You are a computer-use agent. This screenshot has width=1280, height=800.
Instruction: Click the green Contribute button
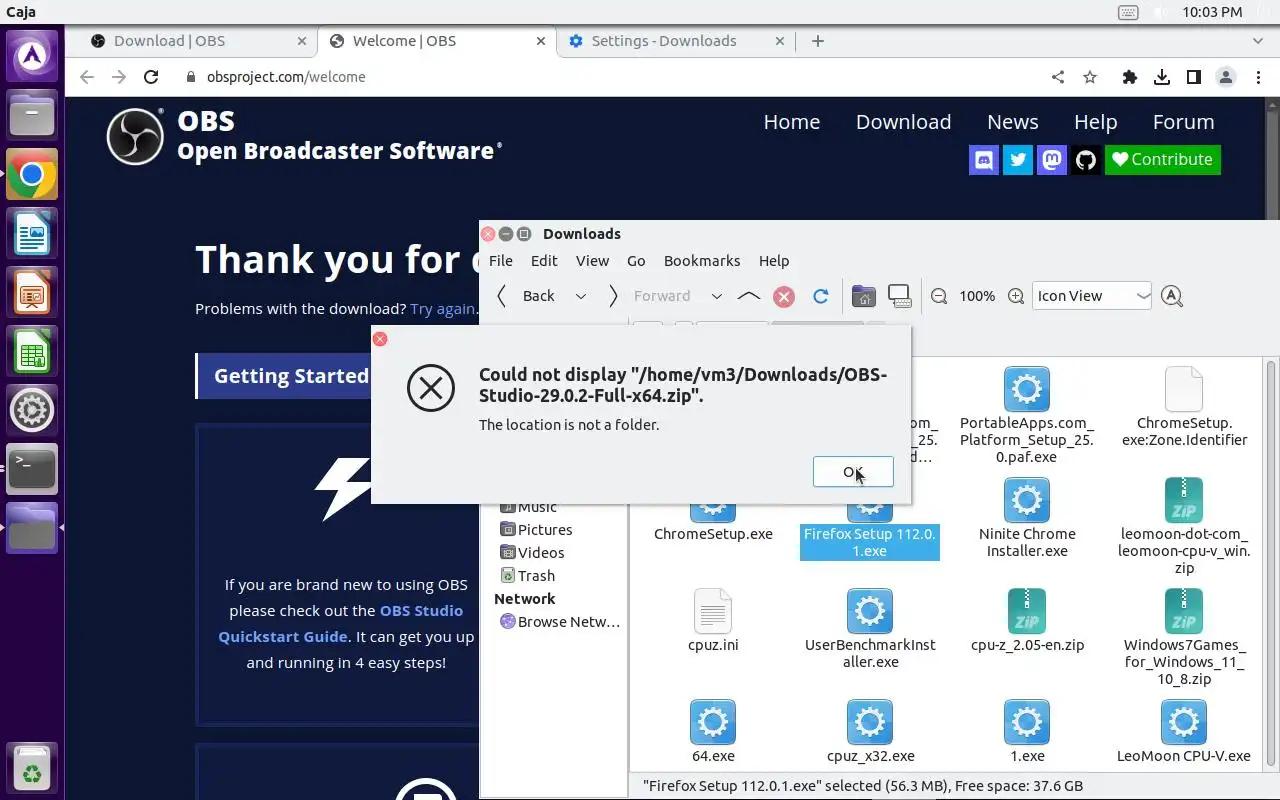(x=1162, y=160)
